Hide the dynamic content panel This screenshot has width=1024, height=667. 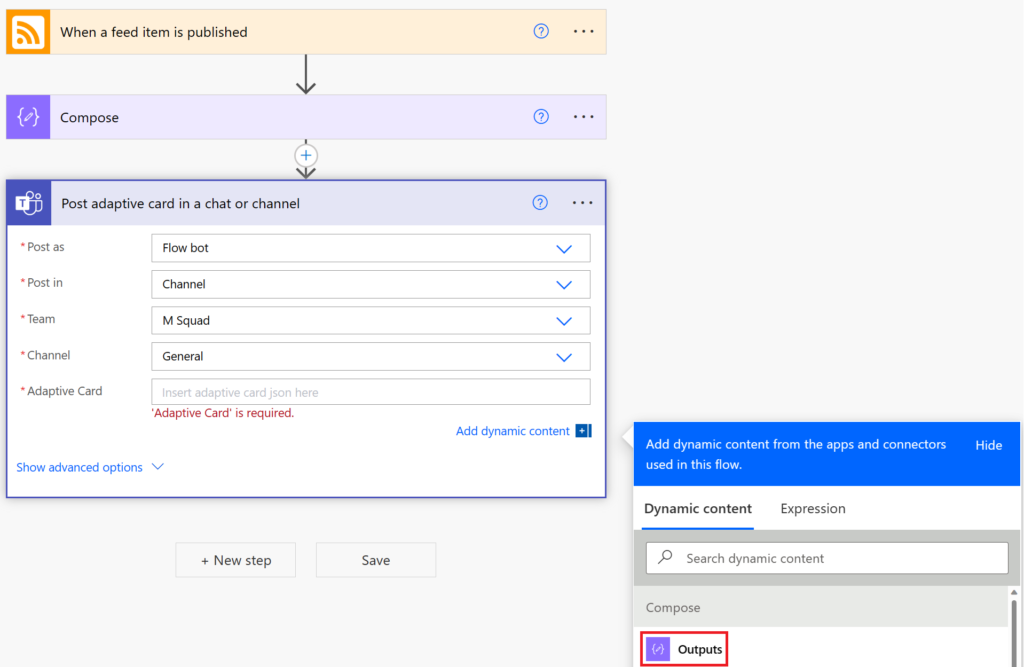(989, 445)
